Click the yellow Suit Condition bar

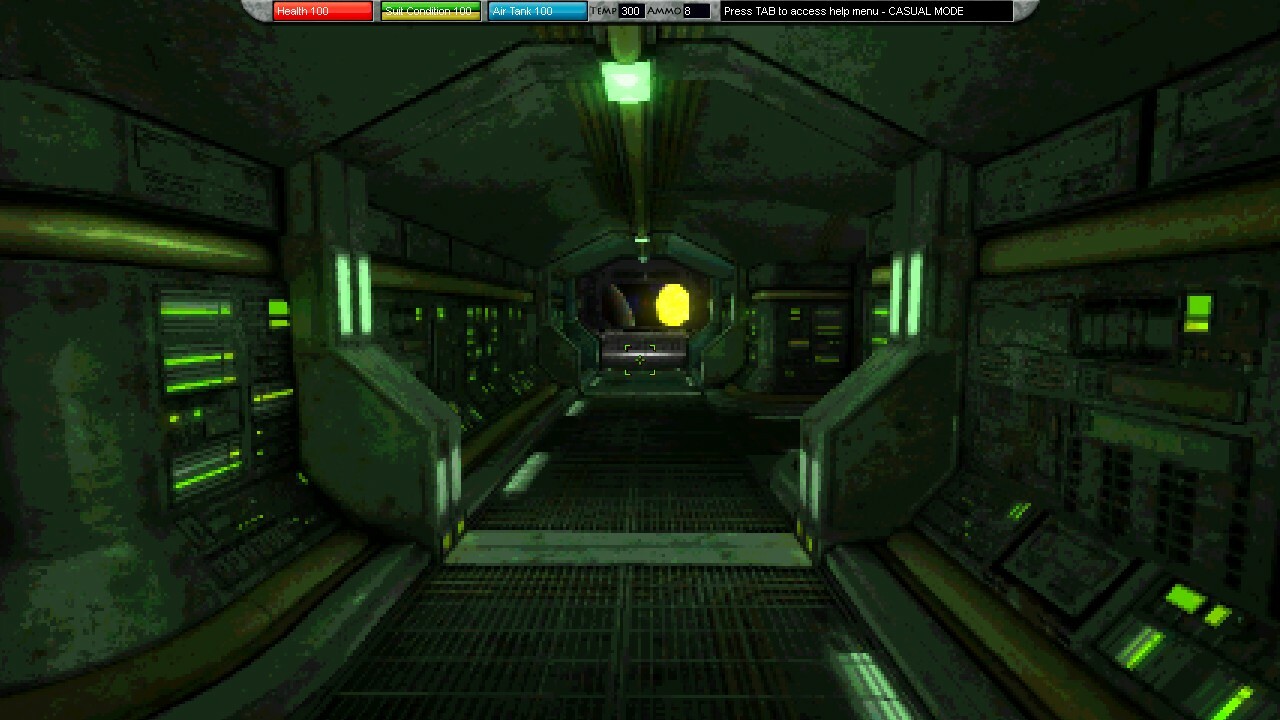click(x=430, y=11)
